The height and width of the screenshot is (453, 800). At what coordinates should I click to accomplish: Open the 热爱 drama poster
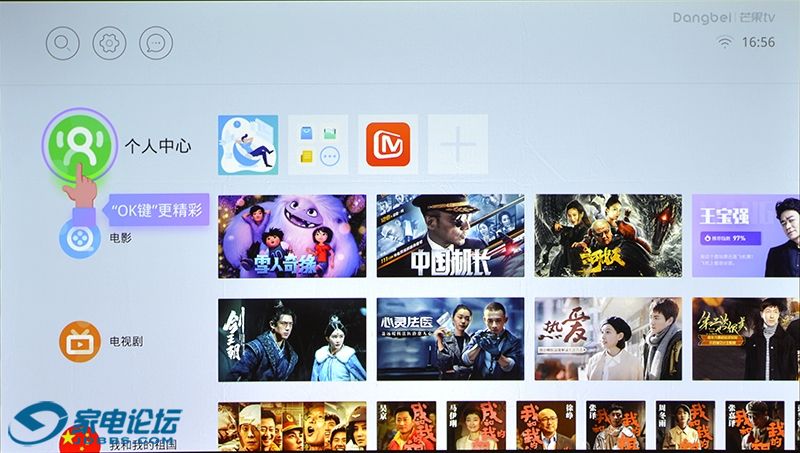(x=608, y=340)
